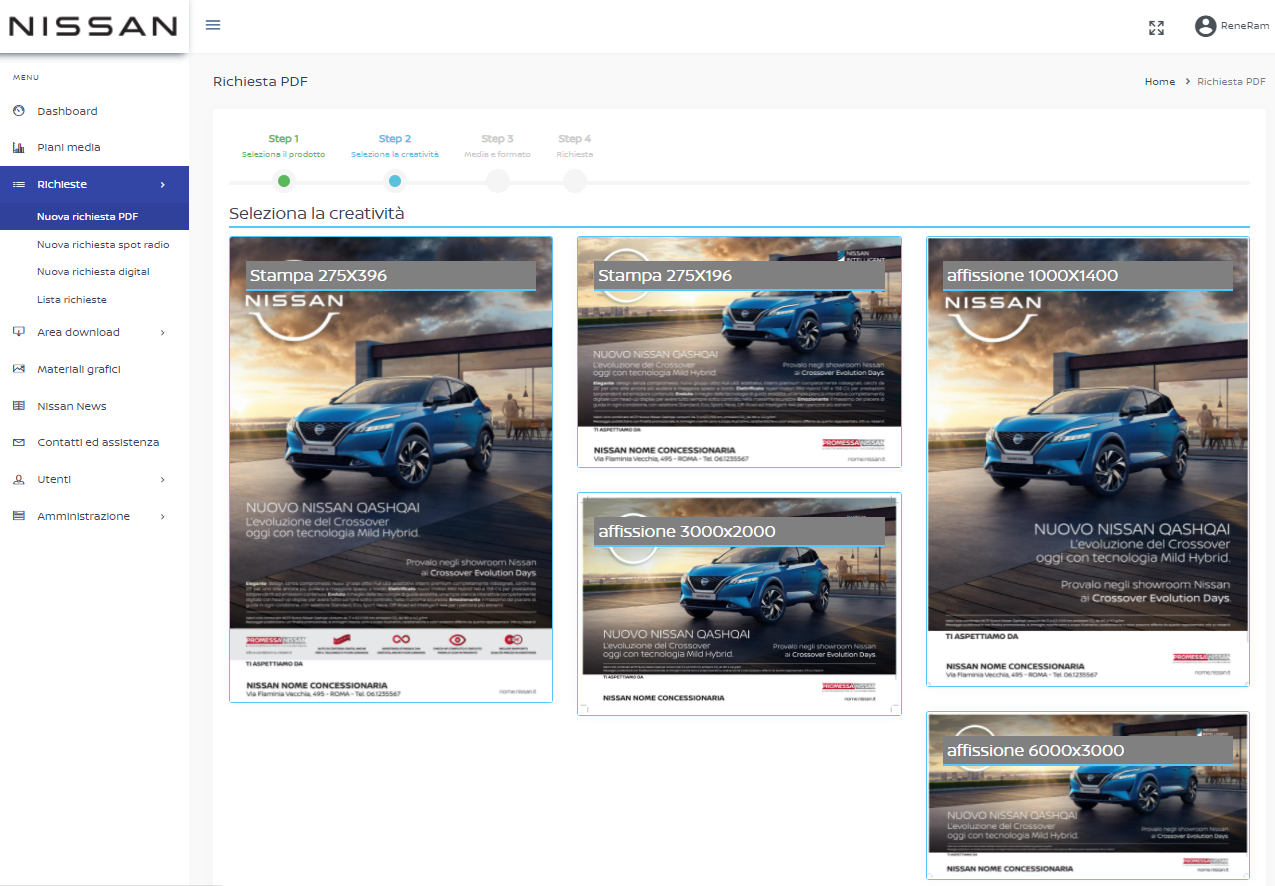The image size is (1275, 886).
Task: Click the Materiali grafici image icon
Action: (18, 369)
